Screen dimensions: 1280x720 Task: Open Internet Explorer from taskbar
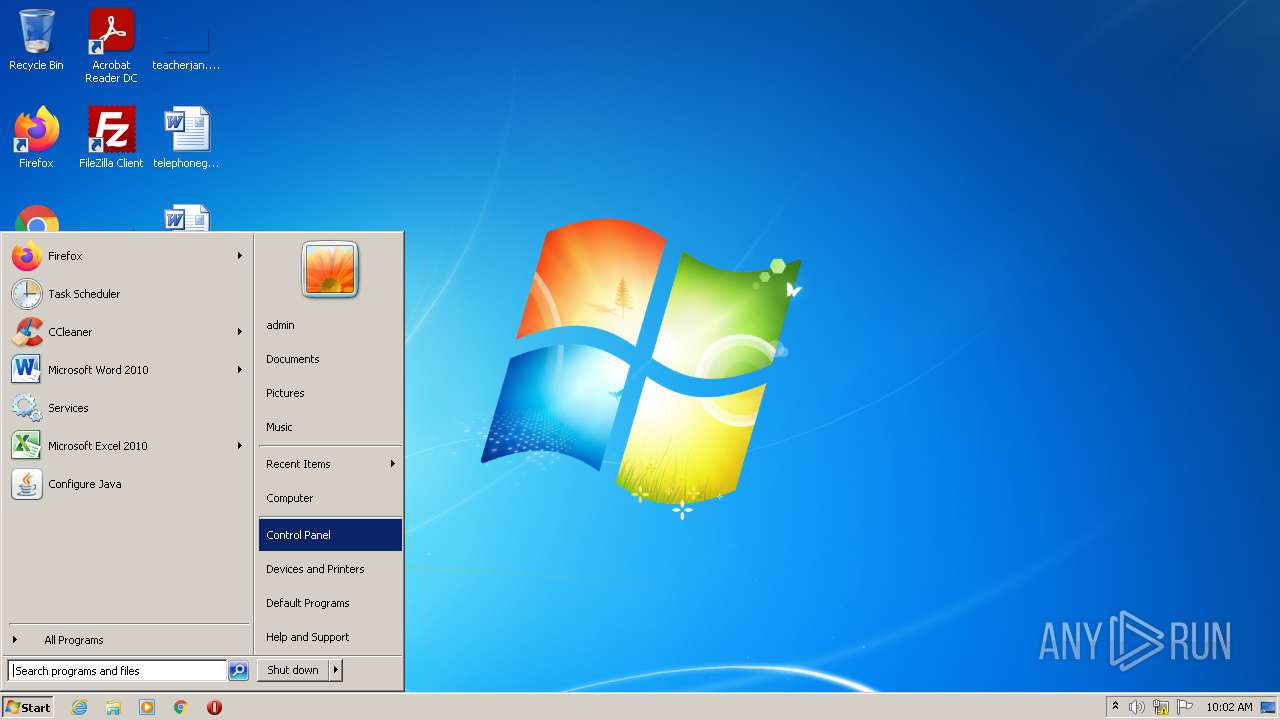click(79, 707)
